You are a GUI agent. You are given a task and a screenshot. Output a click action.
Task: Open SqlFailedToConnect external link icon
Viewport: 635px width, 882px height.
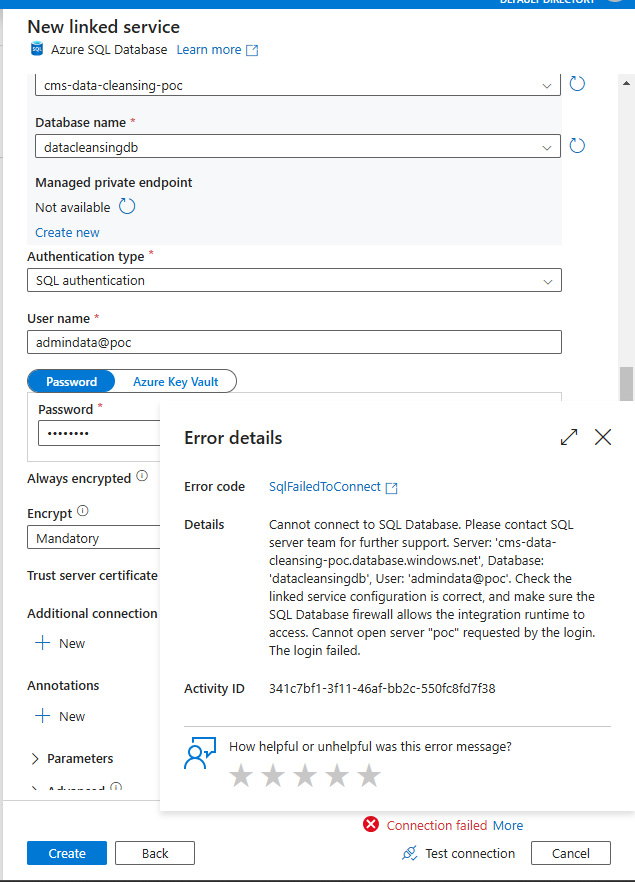[391, 488]
